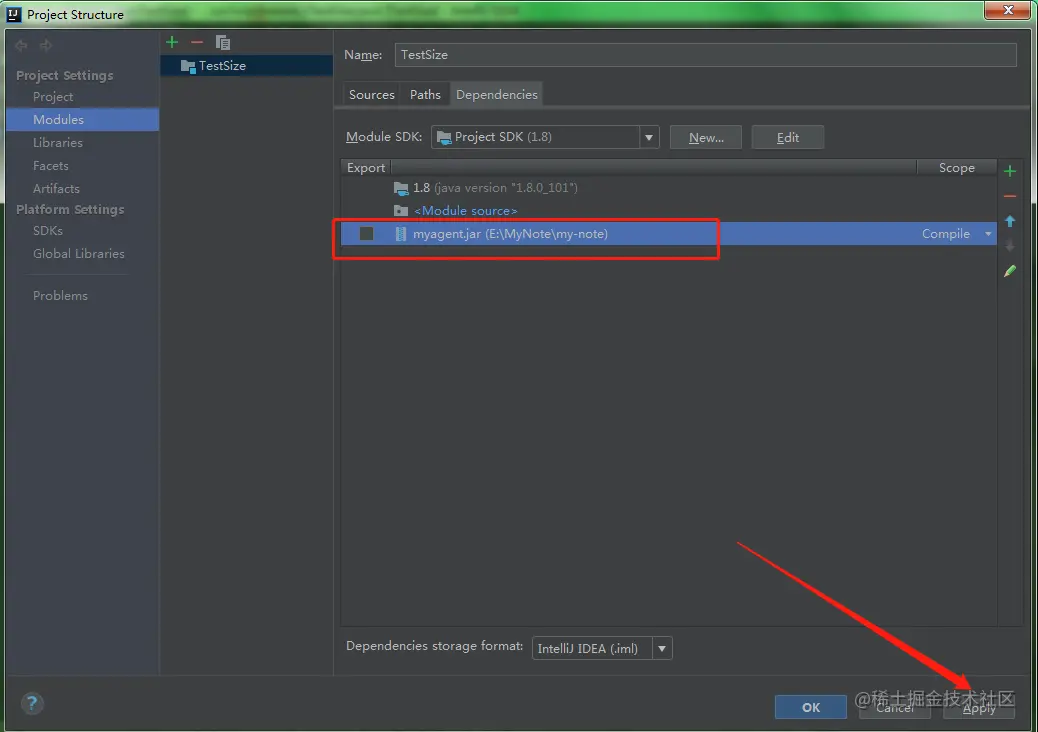
Task: Add a new module with green plus
Action: 171,42
